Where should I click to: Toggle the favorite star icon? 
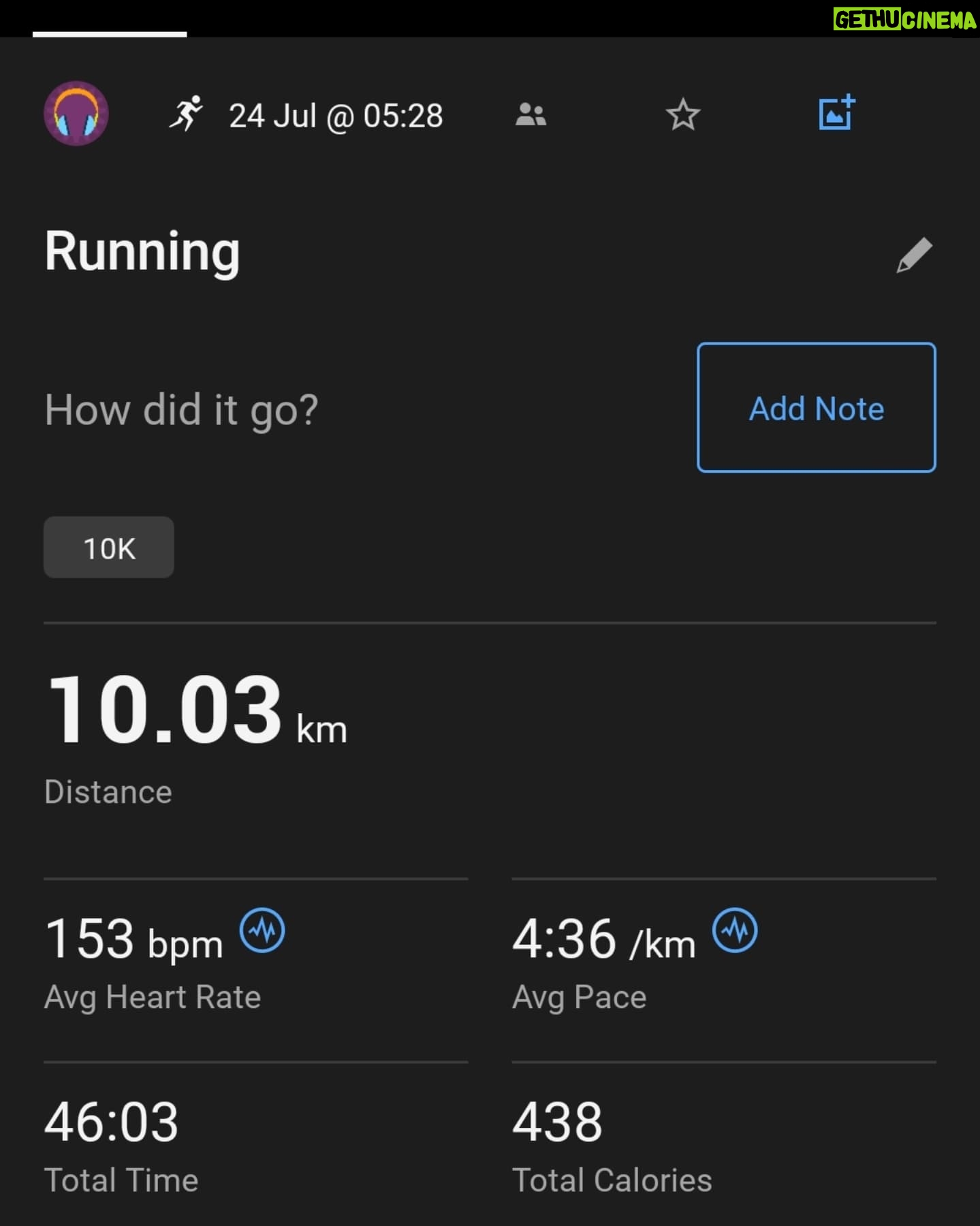point(682,114)
